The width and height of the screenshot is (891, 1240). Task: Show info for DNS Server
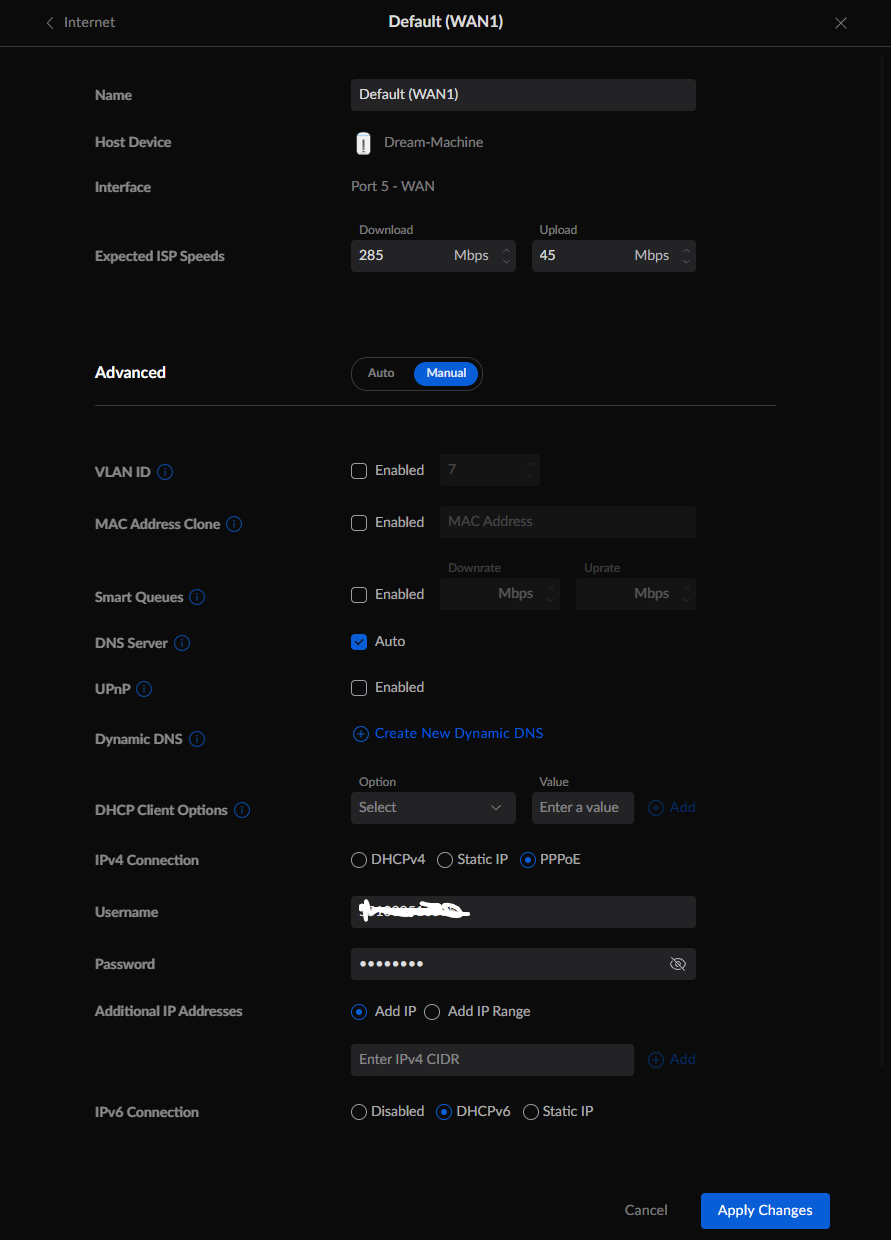coord(182,643)
